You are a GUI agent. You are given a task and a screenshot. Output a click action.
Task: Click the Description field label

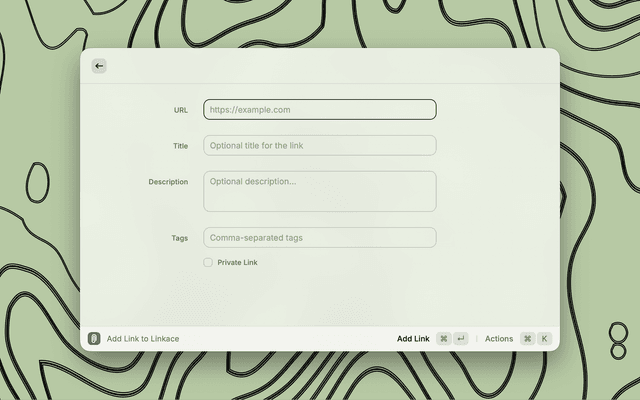[168, 182]
